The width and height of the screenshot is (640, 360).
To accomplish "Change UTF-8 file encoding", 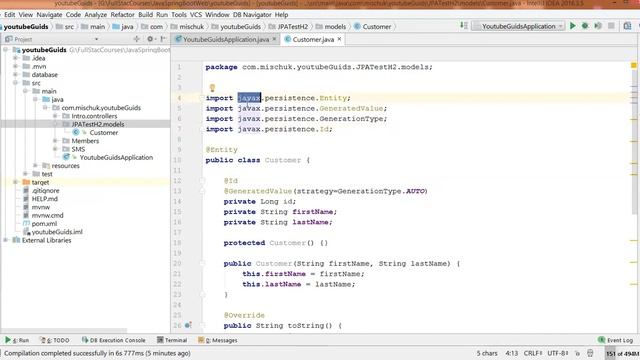I will tap(558, 353).
